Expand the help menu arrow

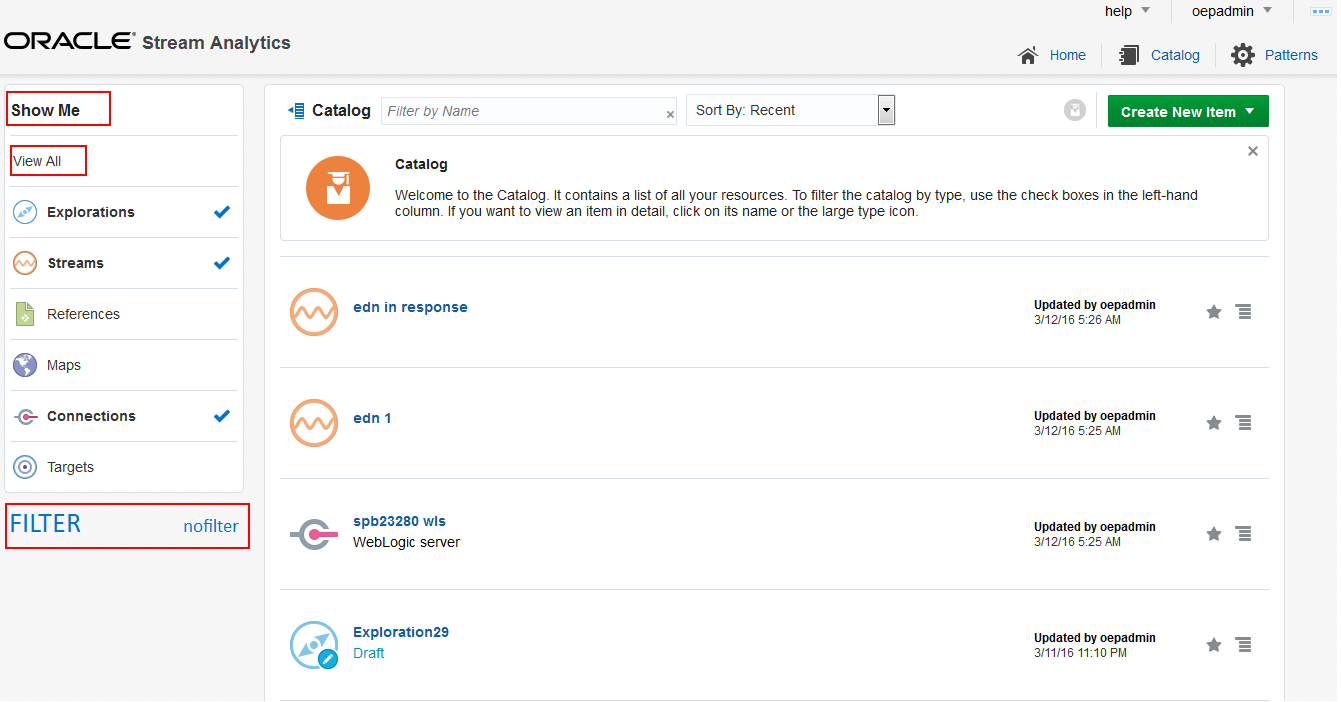(x=1146, y=11)
